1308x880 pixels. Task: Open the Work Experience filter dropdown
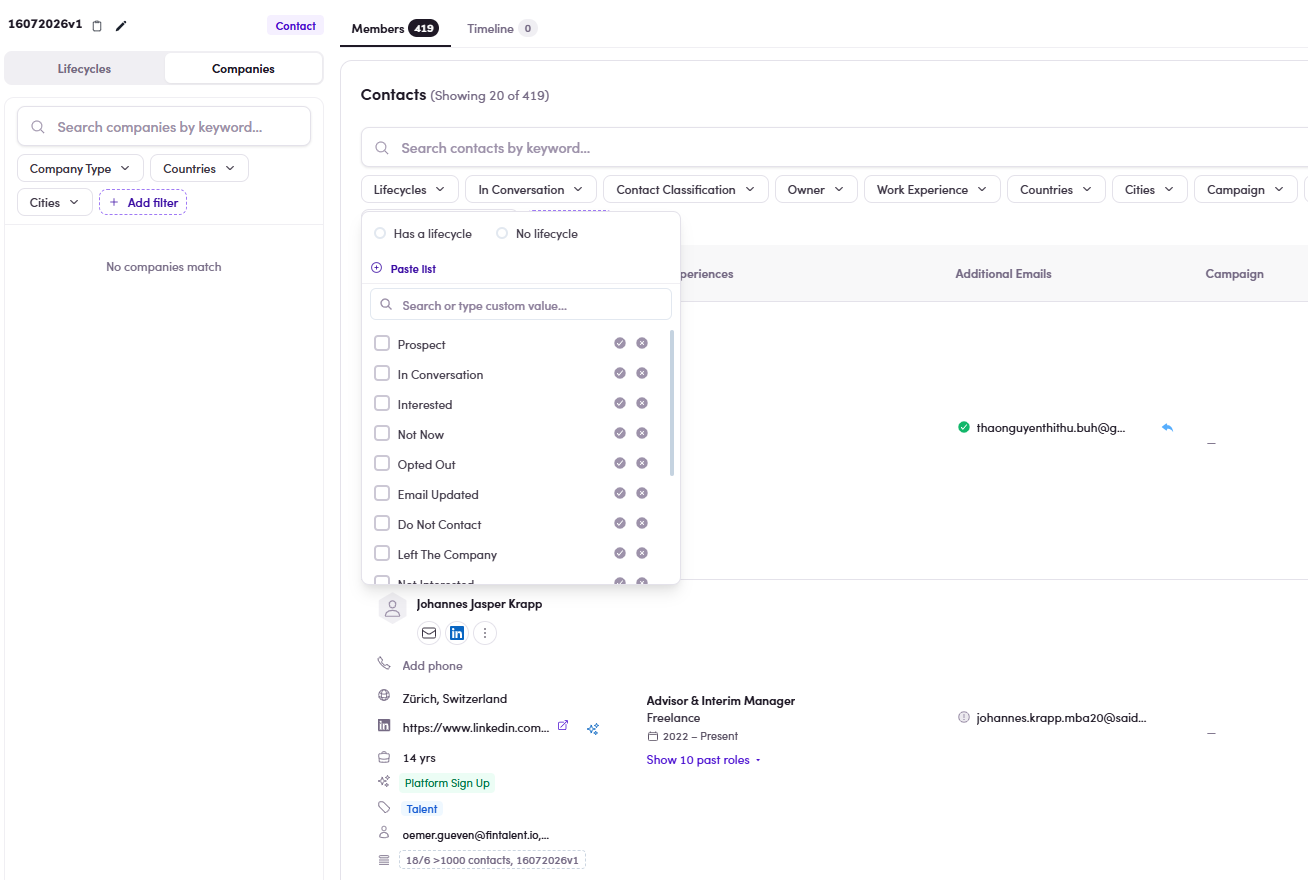pyautogui.click(x=932, y=189)
